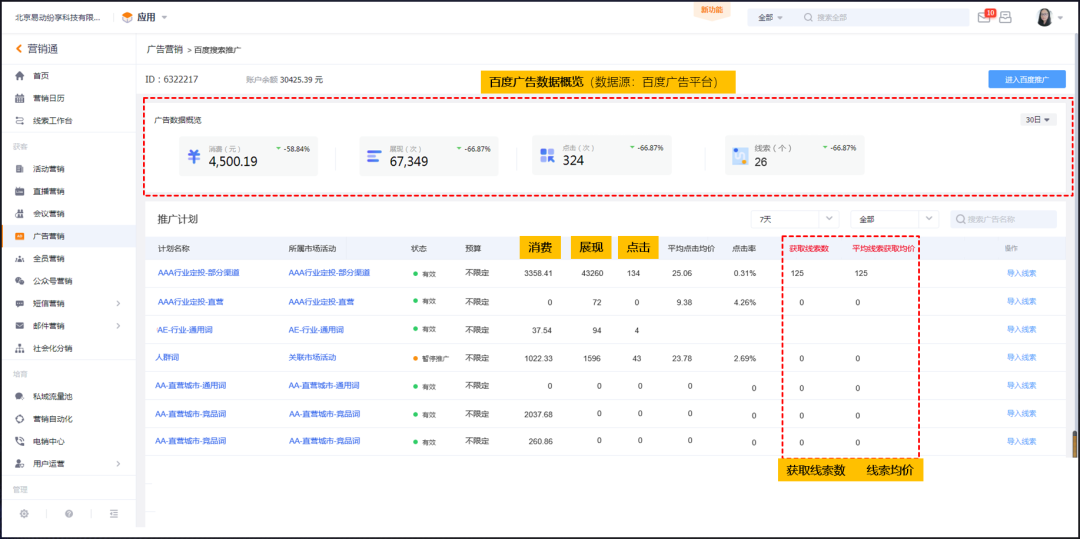This screenshot has width=1080, height=539.
Task: Open settings gear at sidebar bottom
Action: (24, 514)
